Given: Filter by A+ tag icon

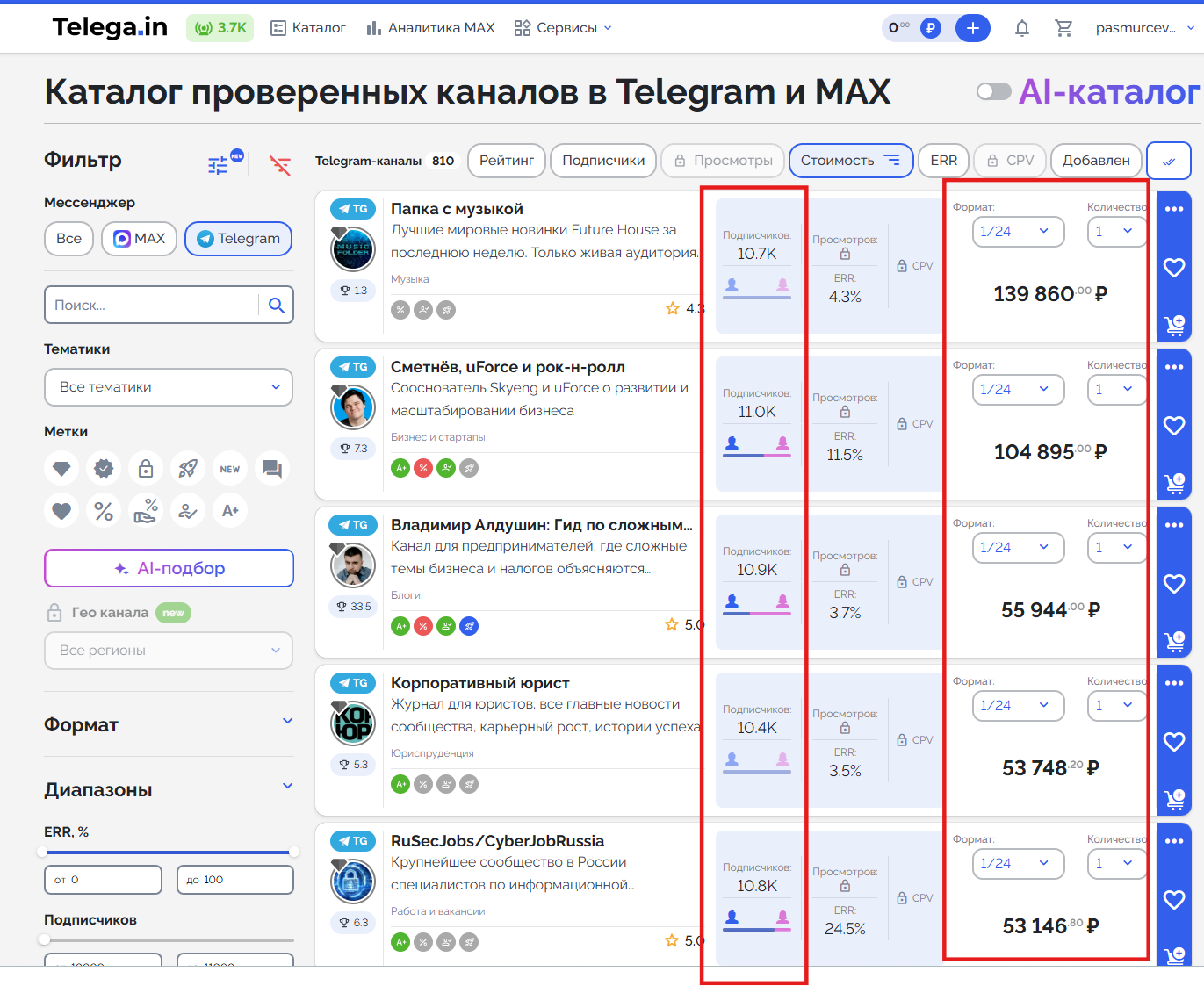Looking at the screenshot, I should (230, 511).
